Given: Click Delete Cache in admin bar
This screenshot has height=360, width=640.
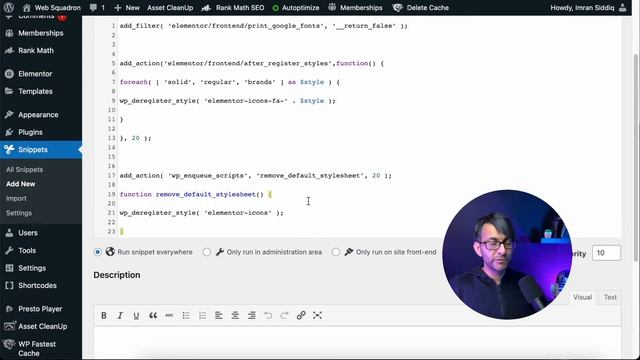Looking at the screenshot, I should point(420,7).
